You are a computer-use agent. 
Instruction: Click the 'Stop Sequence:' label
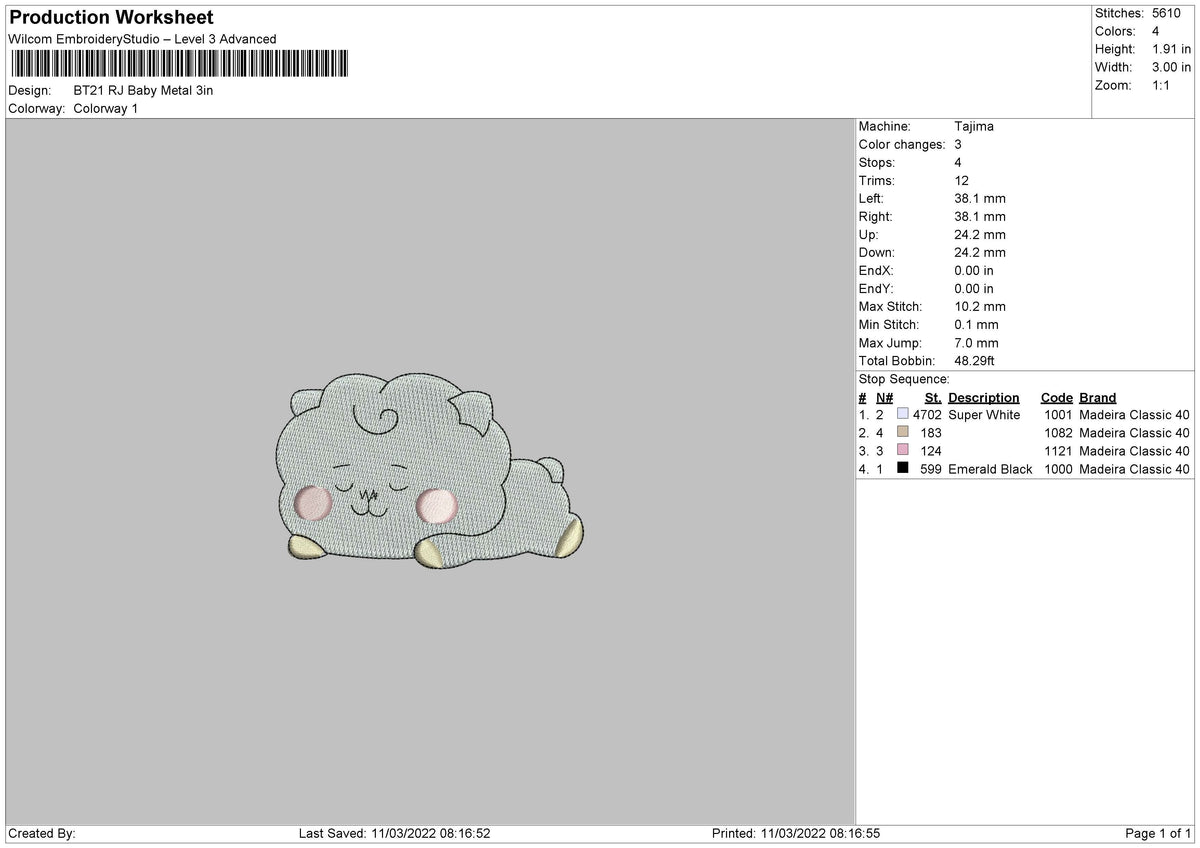tap(904, 379)
